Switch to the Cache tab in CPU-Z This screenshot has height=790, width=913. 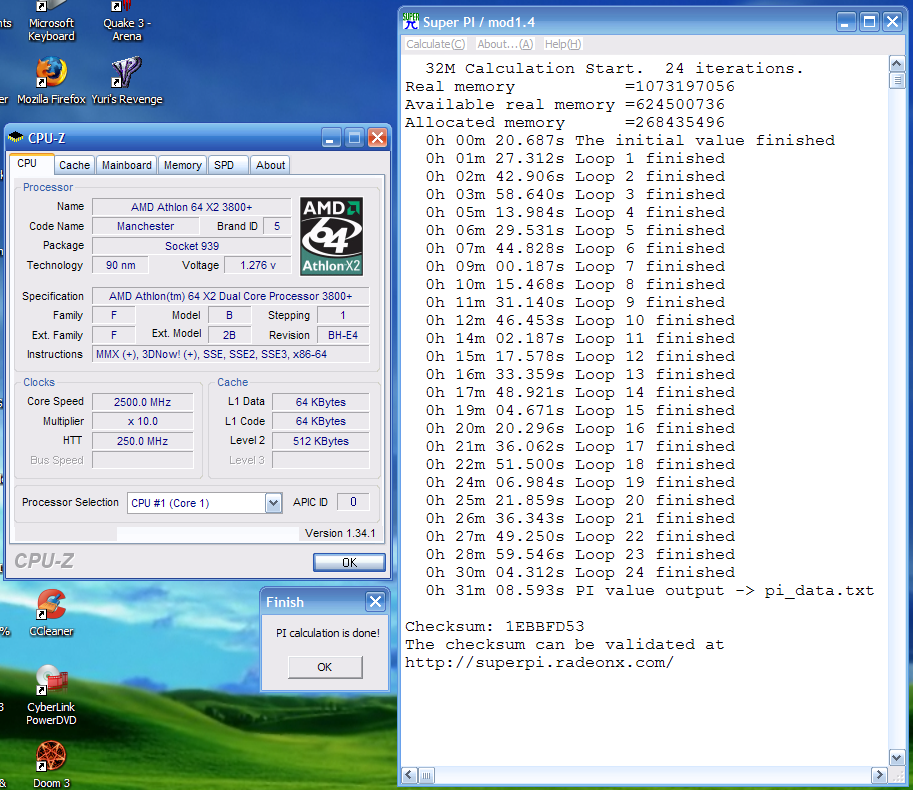click(x=75, y=165)
